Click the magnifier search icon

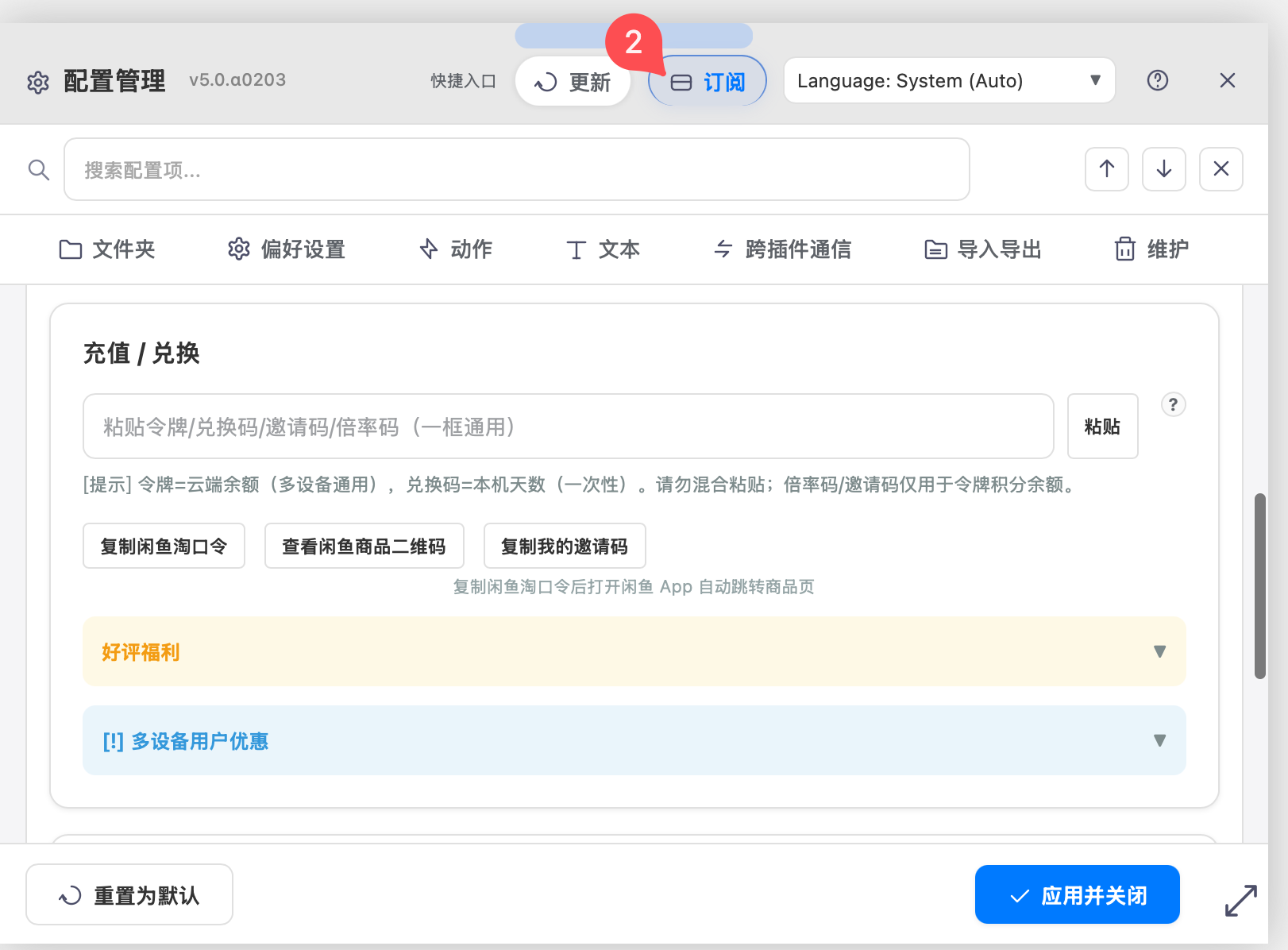[x=39, y=169]
